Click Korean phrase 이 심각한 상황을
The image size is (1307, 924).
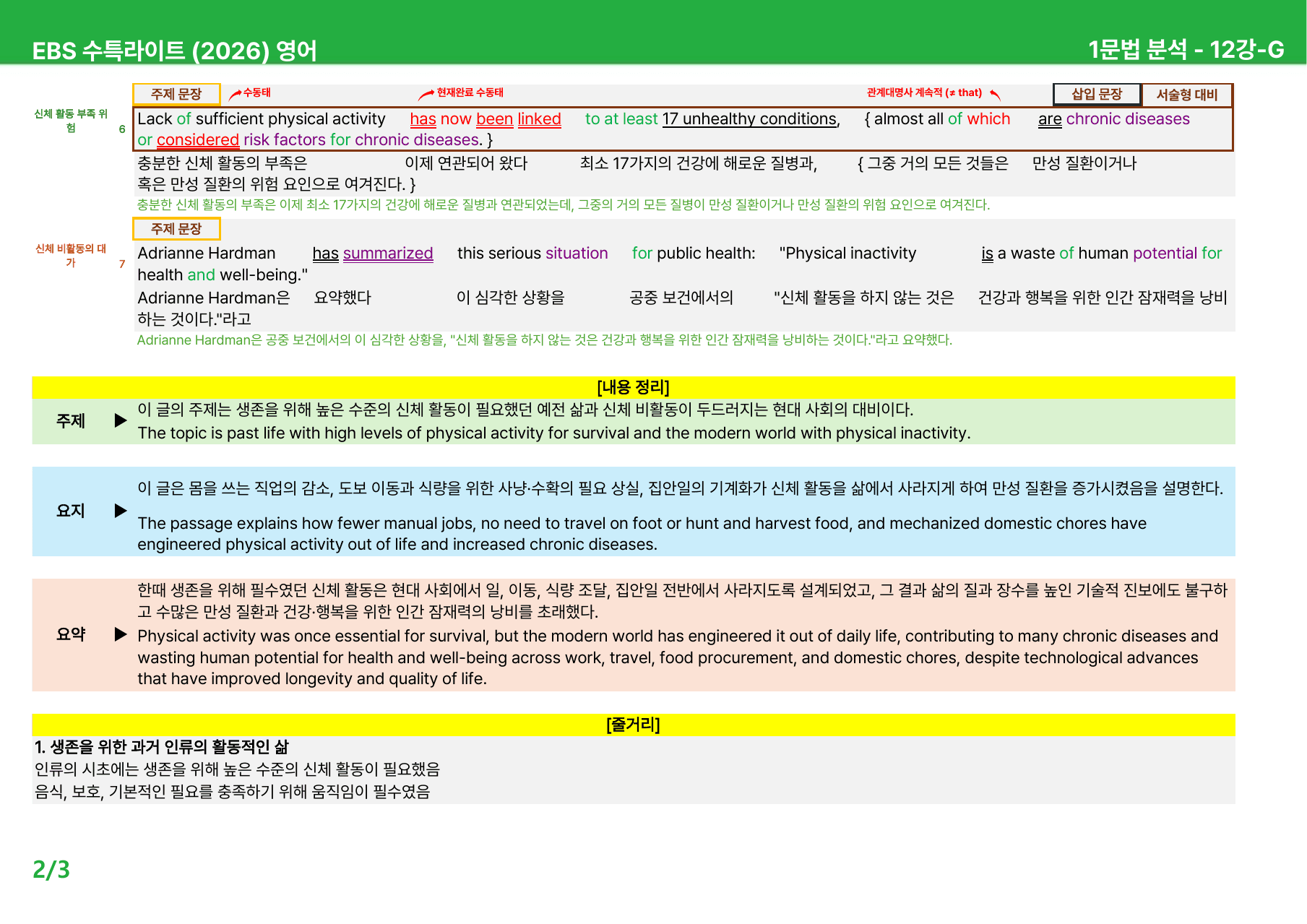click(511, 298)
